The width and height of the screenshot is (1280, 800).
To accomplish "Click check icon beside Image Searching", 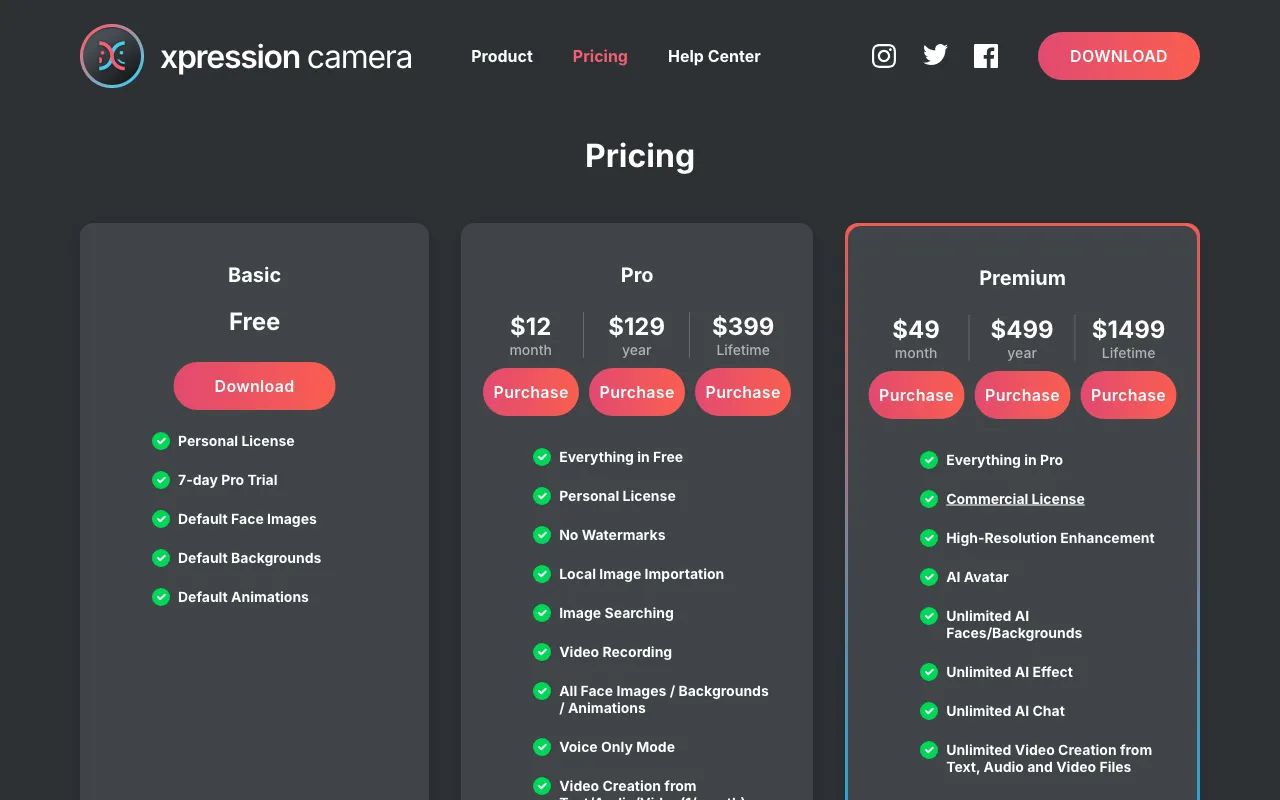I will pos(542,613).
